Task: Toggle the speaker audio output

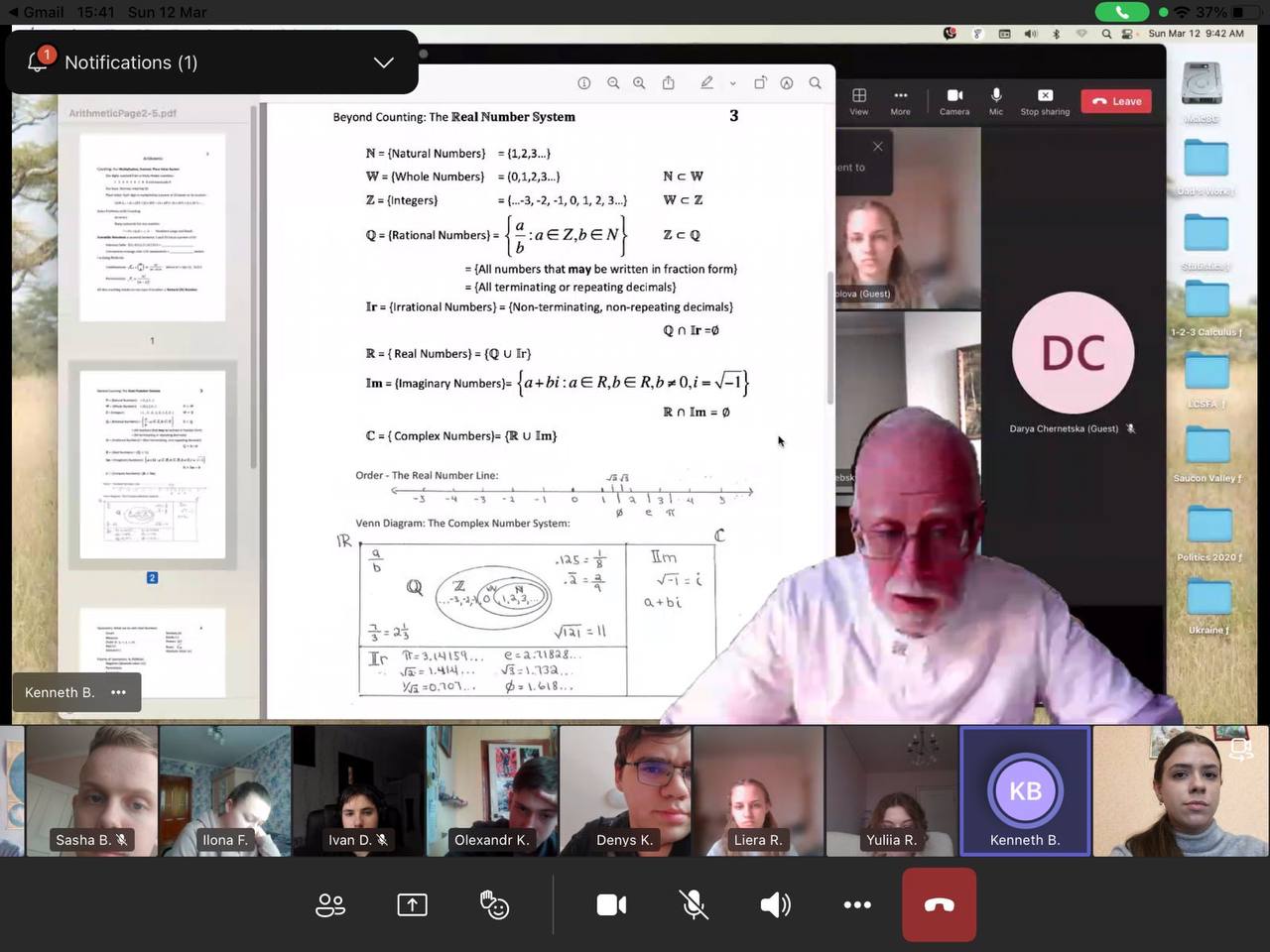Action: 775,904
